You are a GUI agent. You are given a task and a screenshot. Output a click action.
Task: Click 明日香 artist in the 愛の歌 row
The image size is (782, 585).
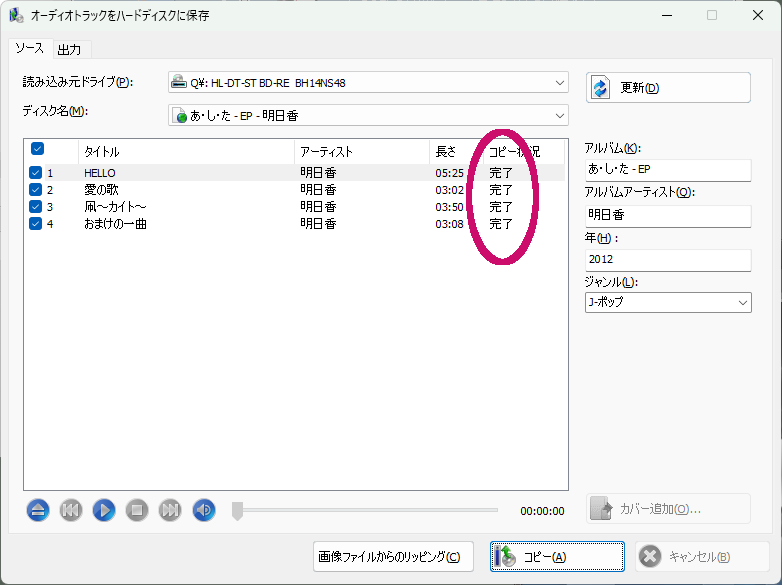coord(318,190)
